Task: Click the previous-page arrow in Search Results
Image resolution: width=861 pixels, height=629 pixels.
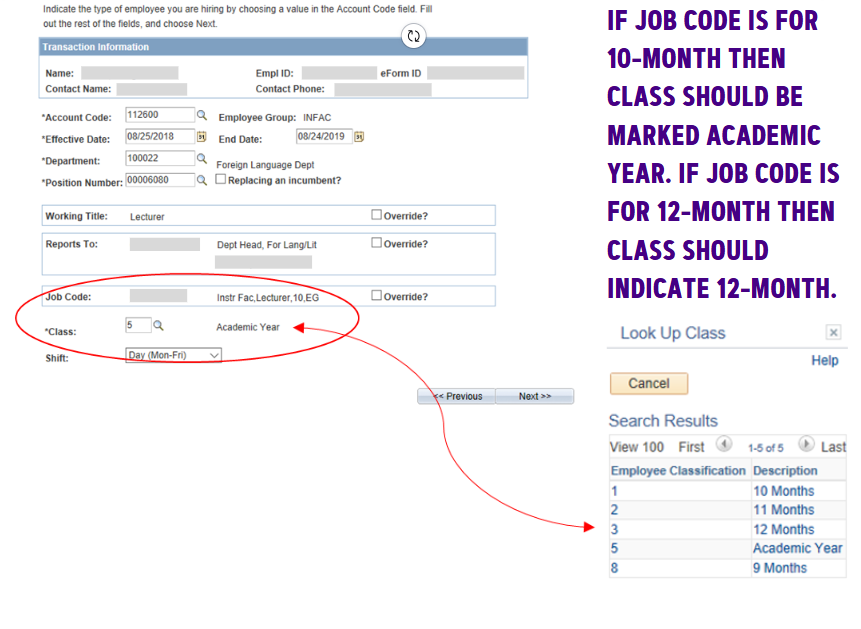Action: (724, 446)
